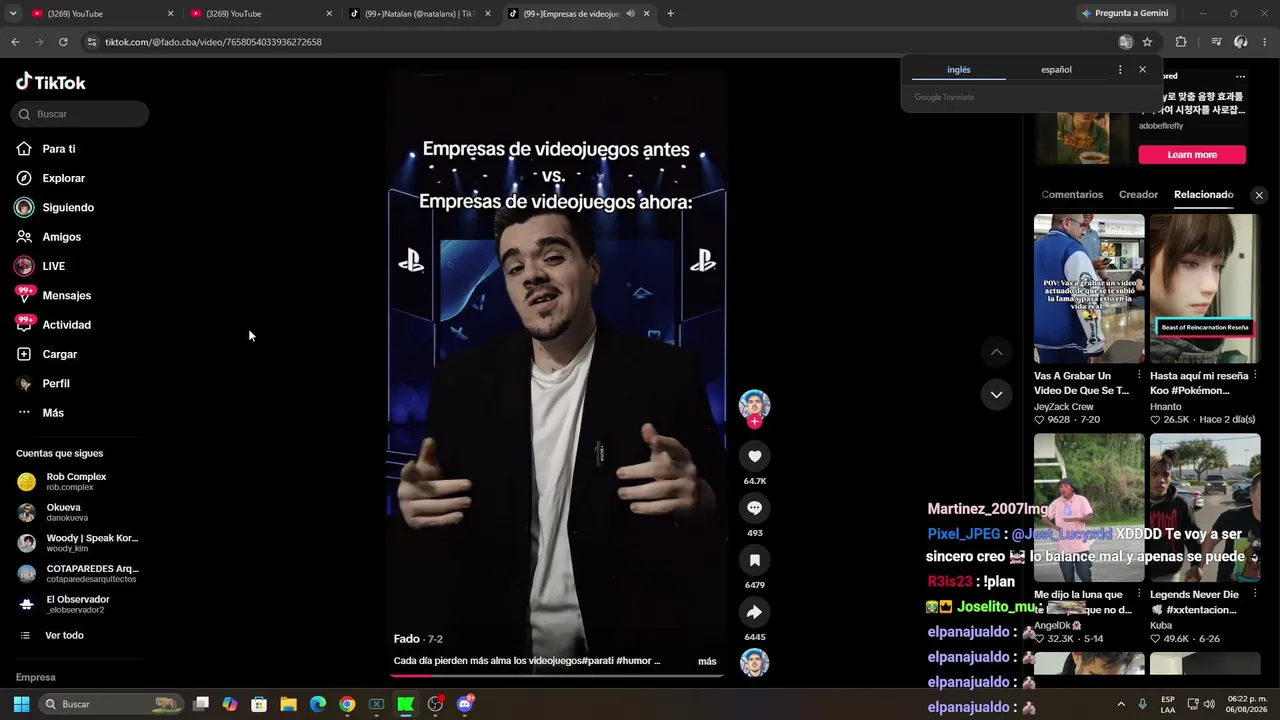Open the Chrome three-dot menu

click(1265, 42)
